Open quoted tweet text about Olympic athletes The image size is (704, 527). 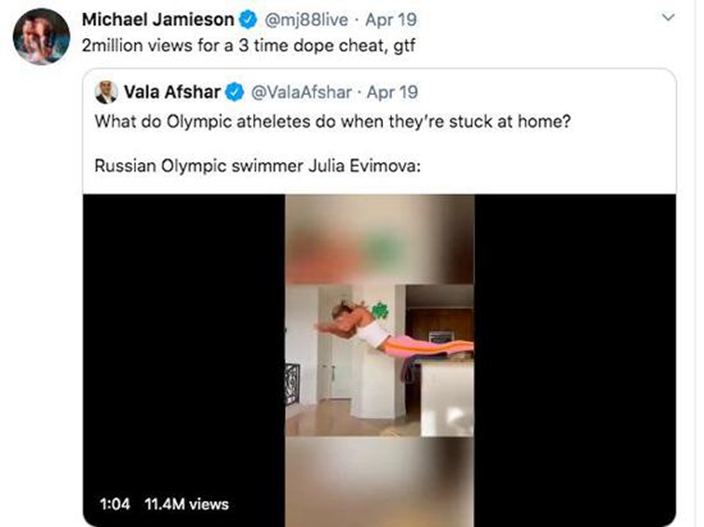click(333, 122)
